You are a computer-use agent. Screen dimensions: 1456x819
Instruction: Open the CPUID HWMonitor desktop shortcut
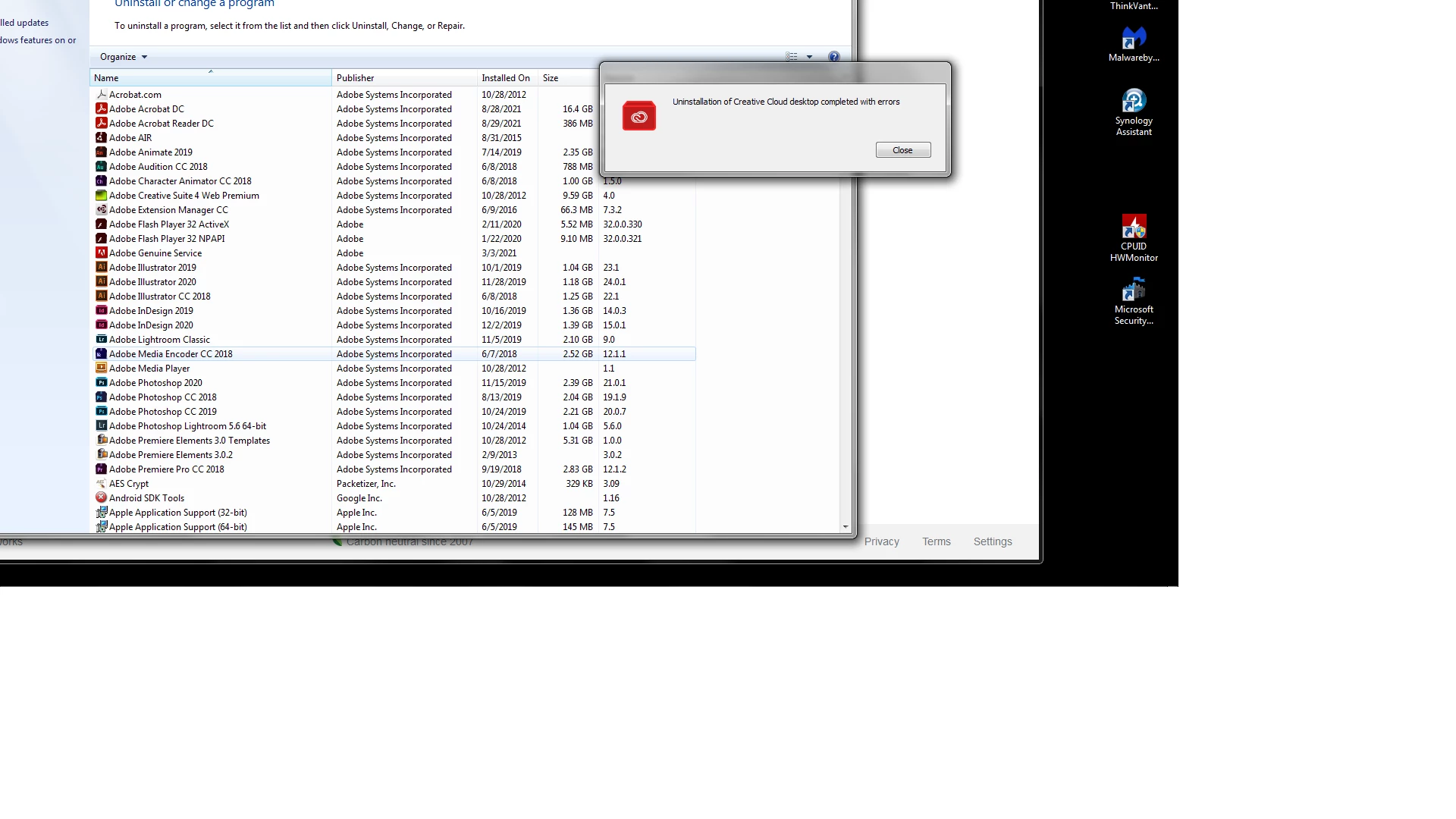point(1134,227)
